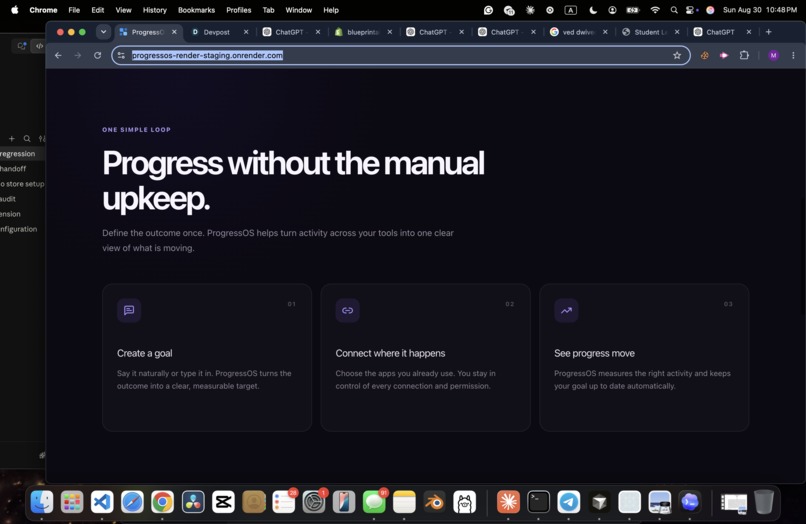Open the Bookmarks menu
Screen dimensions: 806x524
coord(196,10)
